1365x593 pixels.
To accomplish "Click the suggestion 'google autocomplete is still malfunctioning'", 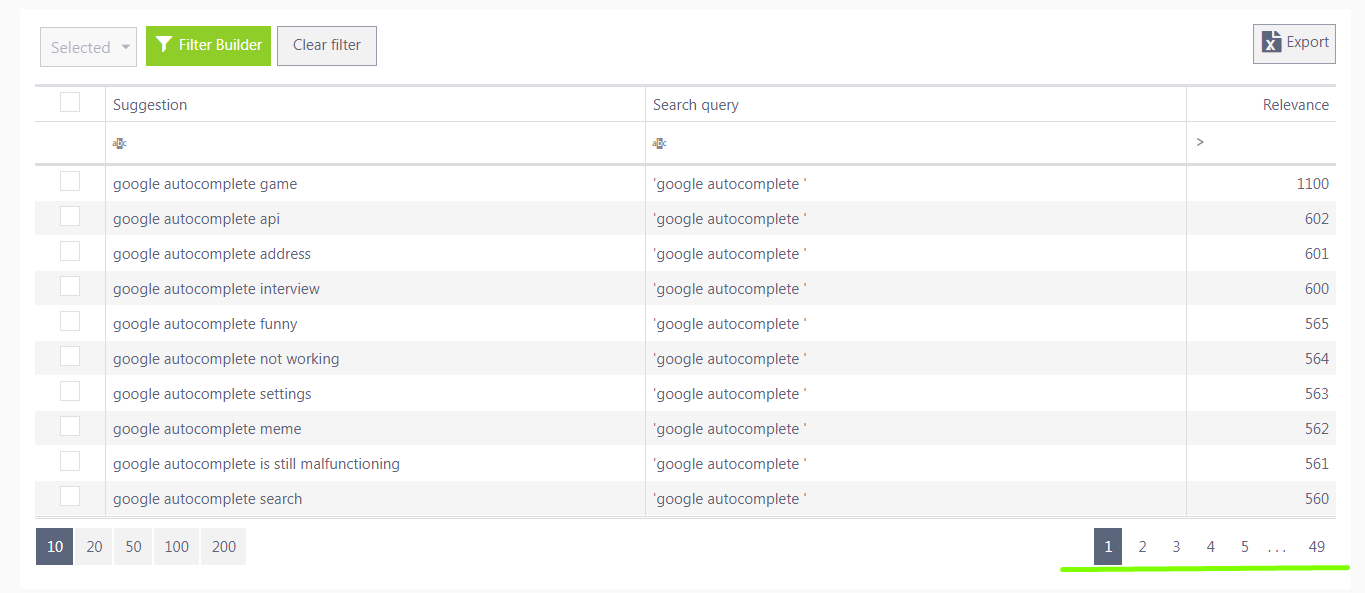I will 256,464.
